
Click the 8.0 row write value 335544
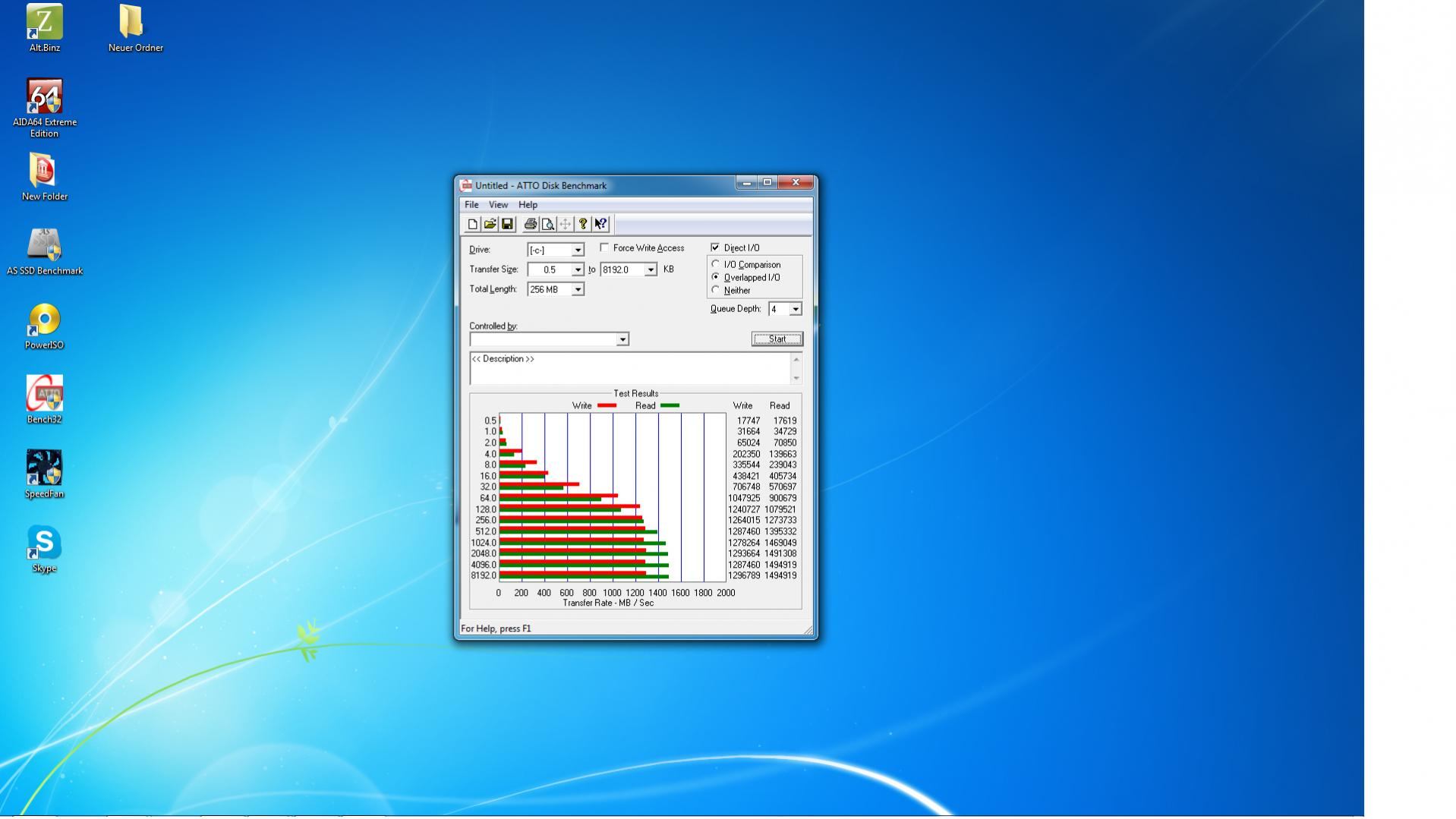pyautogui.click(x=746, y=465)
